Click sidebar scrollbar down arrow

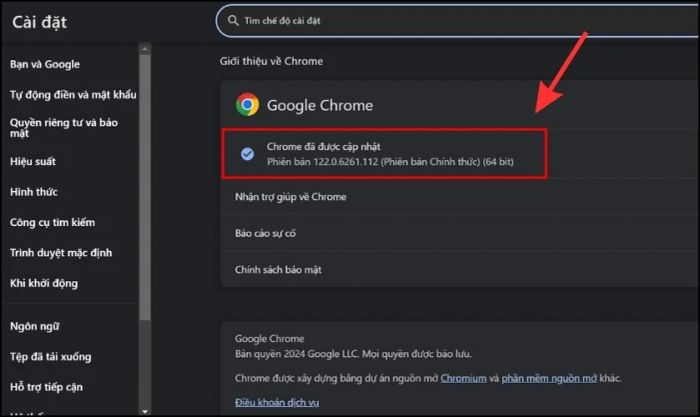pos(145,411)
